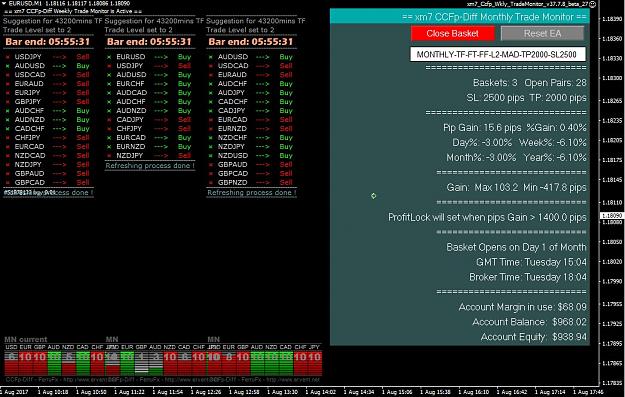625x397 pixels.
Task: Click the 'Pip Gain: 15.6 pips' value
Action: [482, 128]
